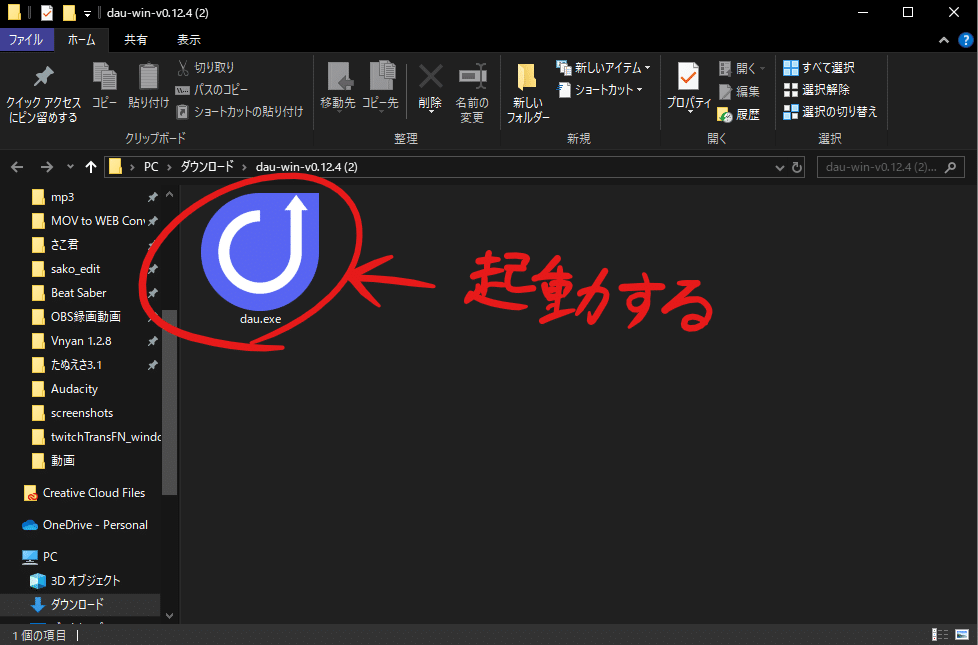
Task: Click ダウンロード in address breadcrumb
Action: tap(207, 167)
